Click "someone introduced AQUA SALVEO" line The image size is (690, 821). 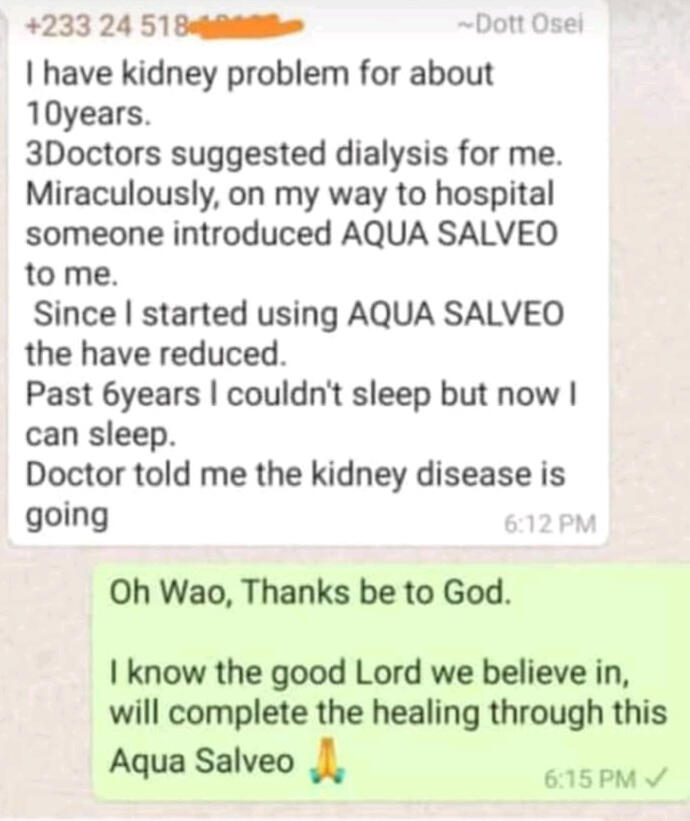coord(292,233)
